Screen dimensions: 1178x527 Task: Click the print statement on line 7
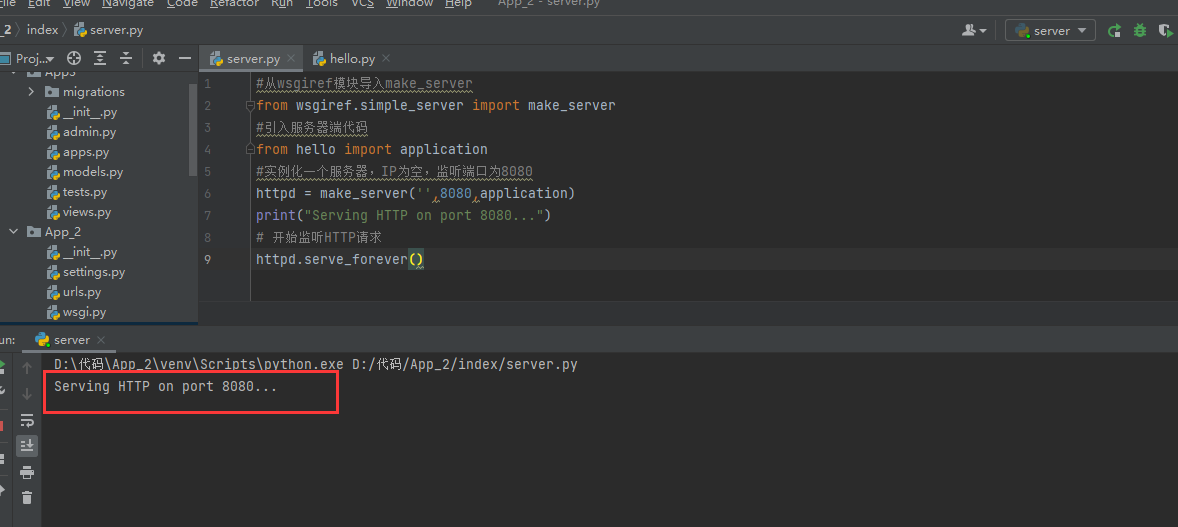(x=403, y=216)
